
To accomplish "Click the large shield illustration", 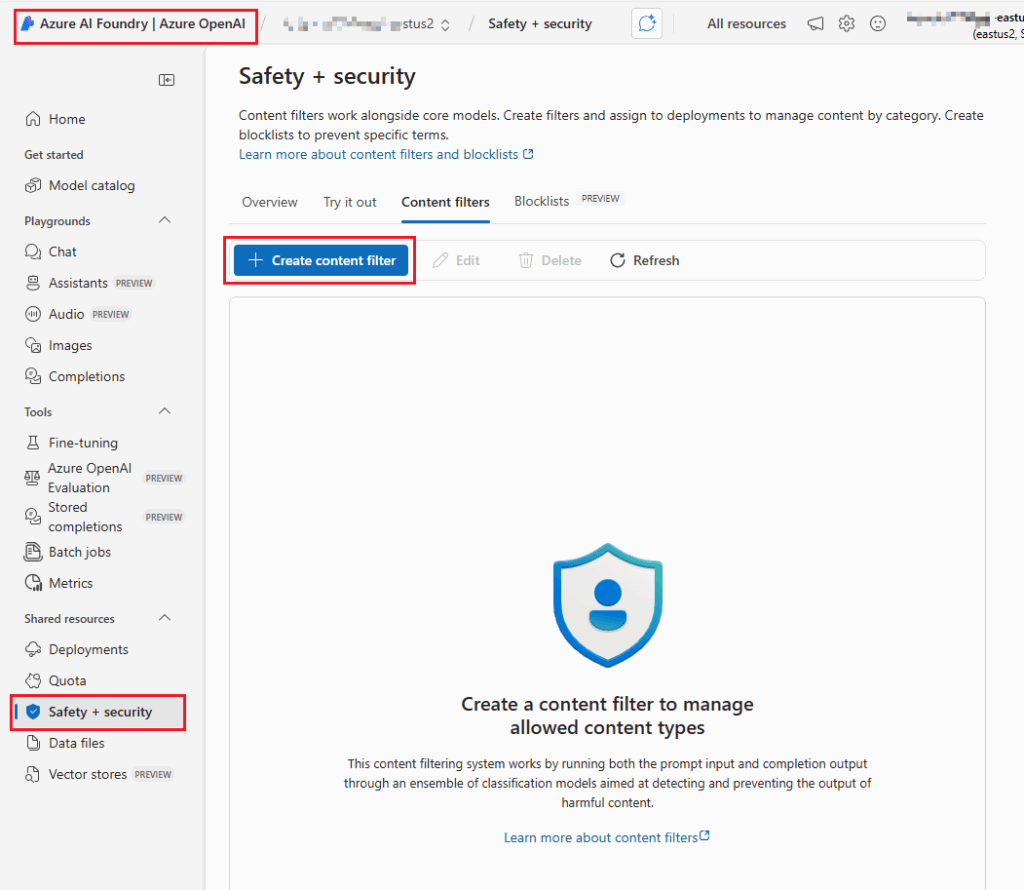I will (x=608, y=605).
